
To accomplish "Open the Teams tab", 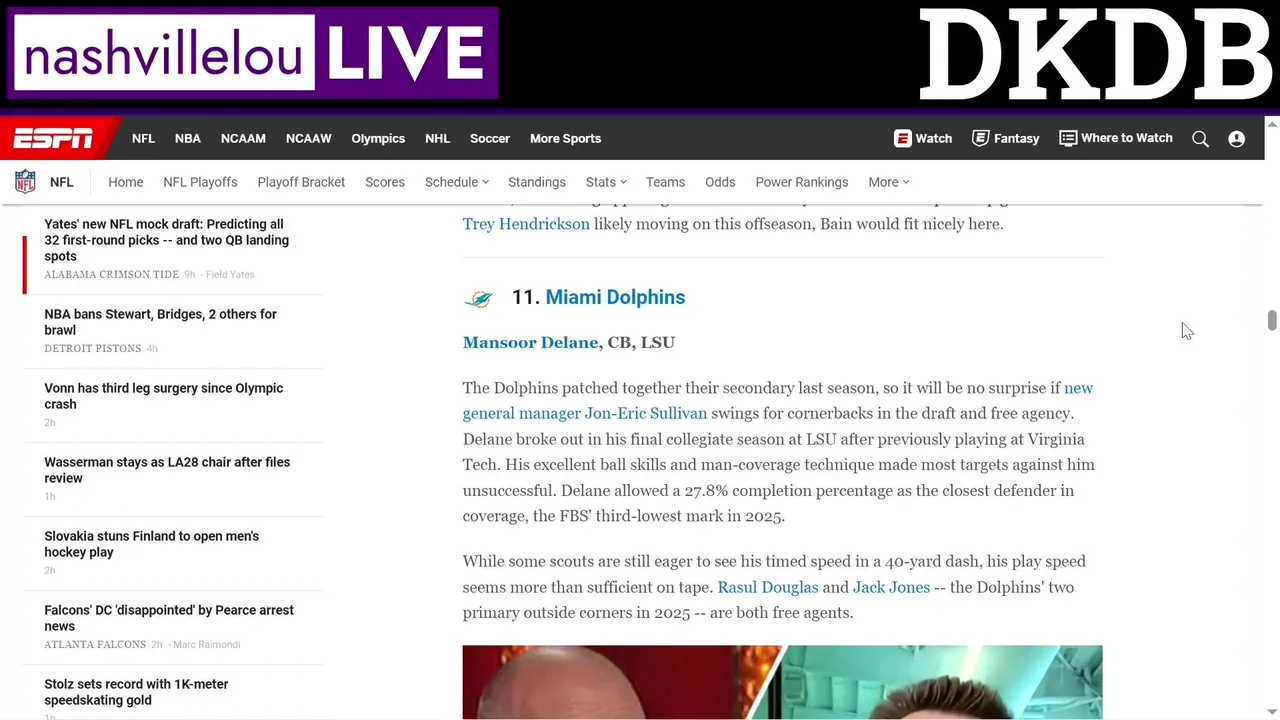I will coord(665,182).
